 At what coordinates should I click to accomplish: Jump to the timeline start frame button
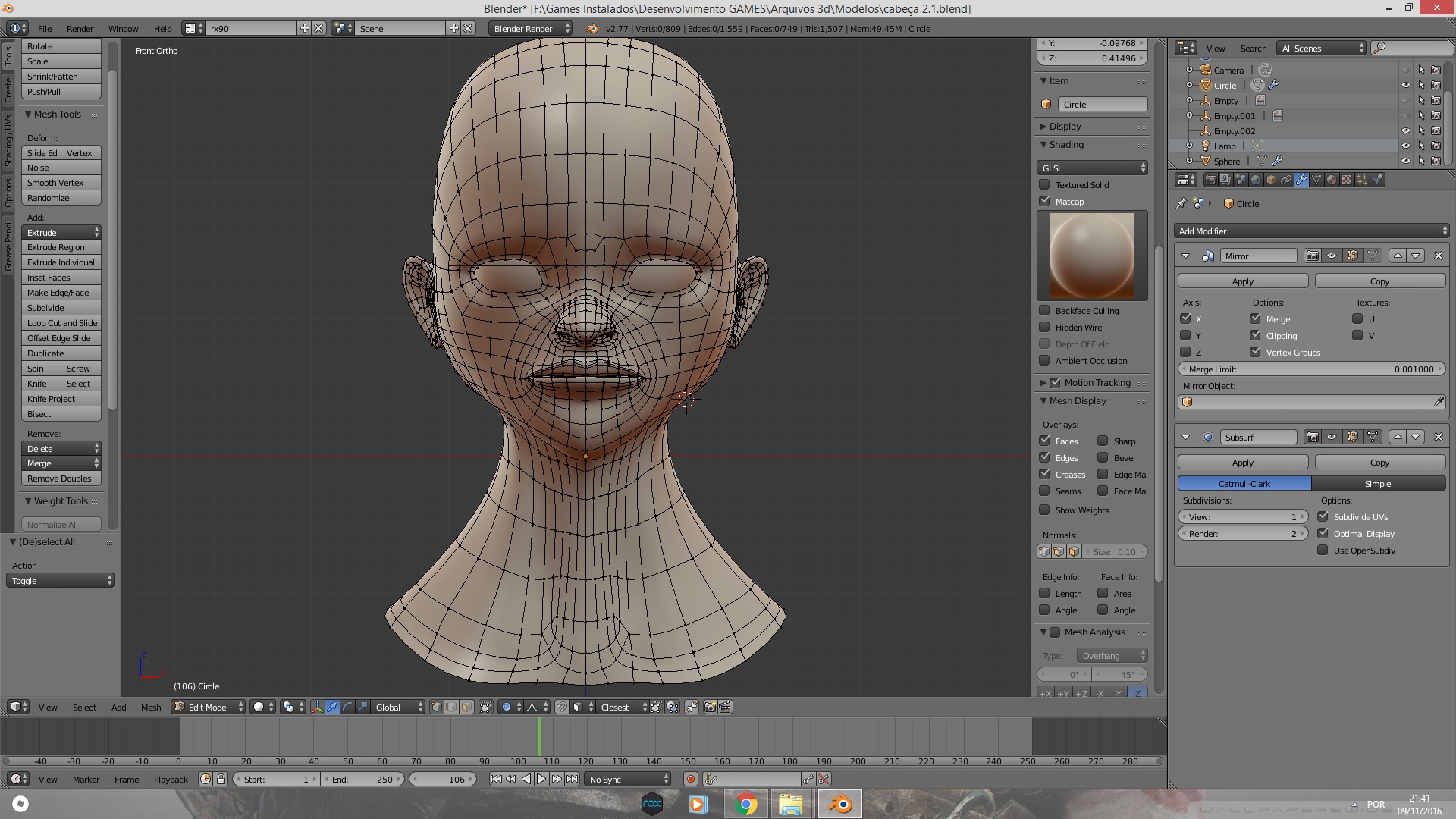[x=496, y=779]
